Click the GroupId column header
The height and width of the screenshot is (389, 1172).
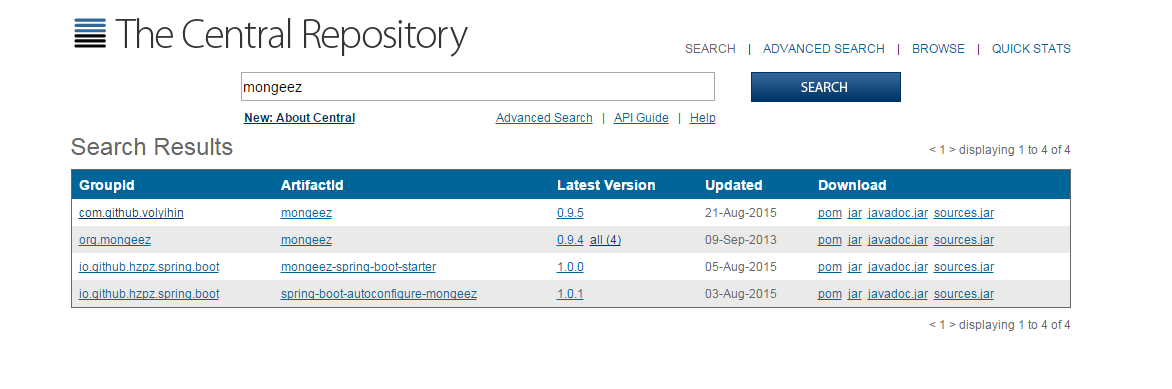click(x=107, y=186)
